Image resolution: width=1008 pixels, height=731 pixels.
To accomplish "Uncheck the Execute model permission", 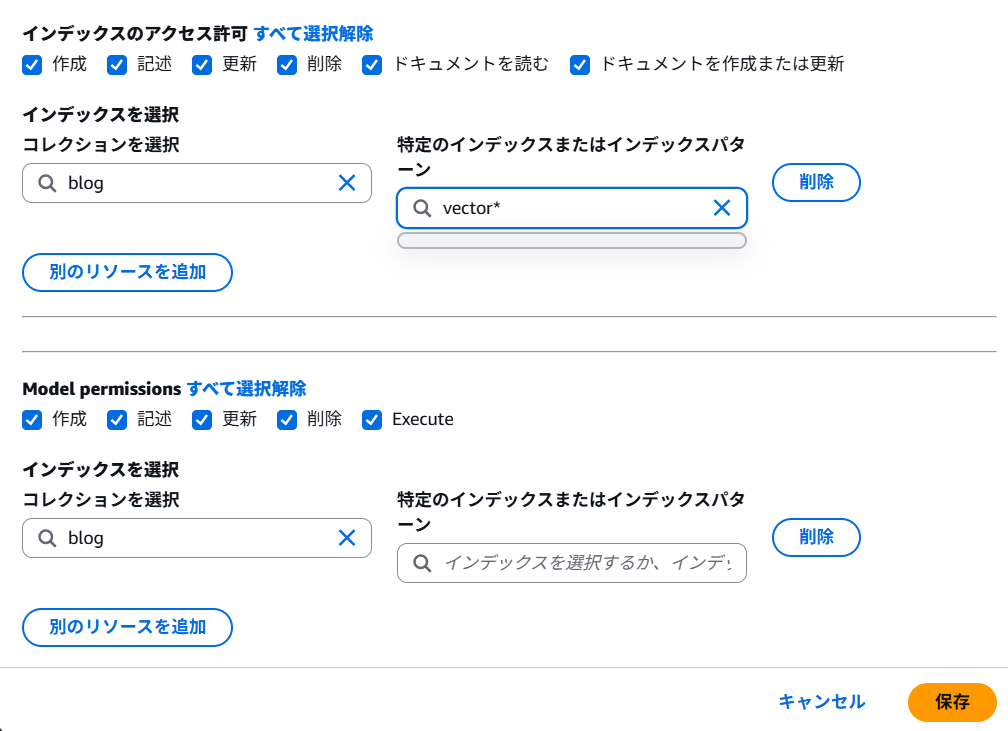I will pos(372,420).
